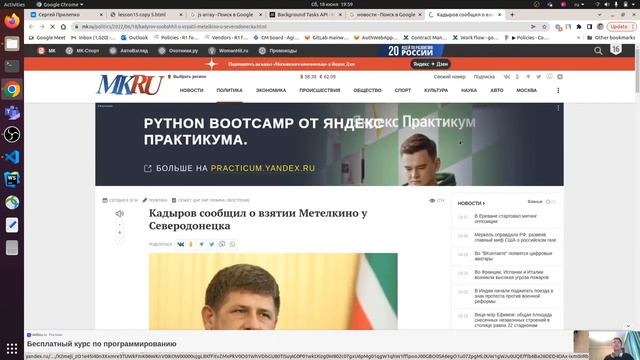Share the article on Twitter
This screenshot has width=640, height=360.
point(211,244)
